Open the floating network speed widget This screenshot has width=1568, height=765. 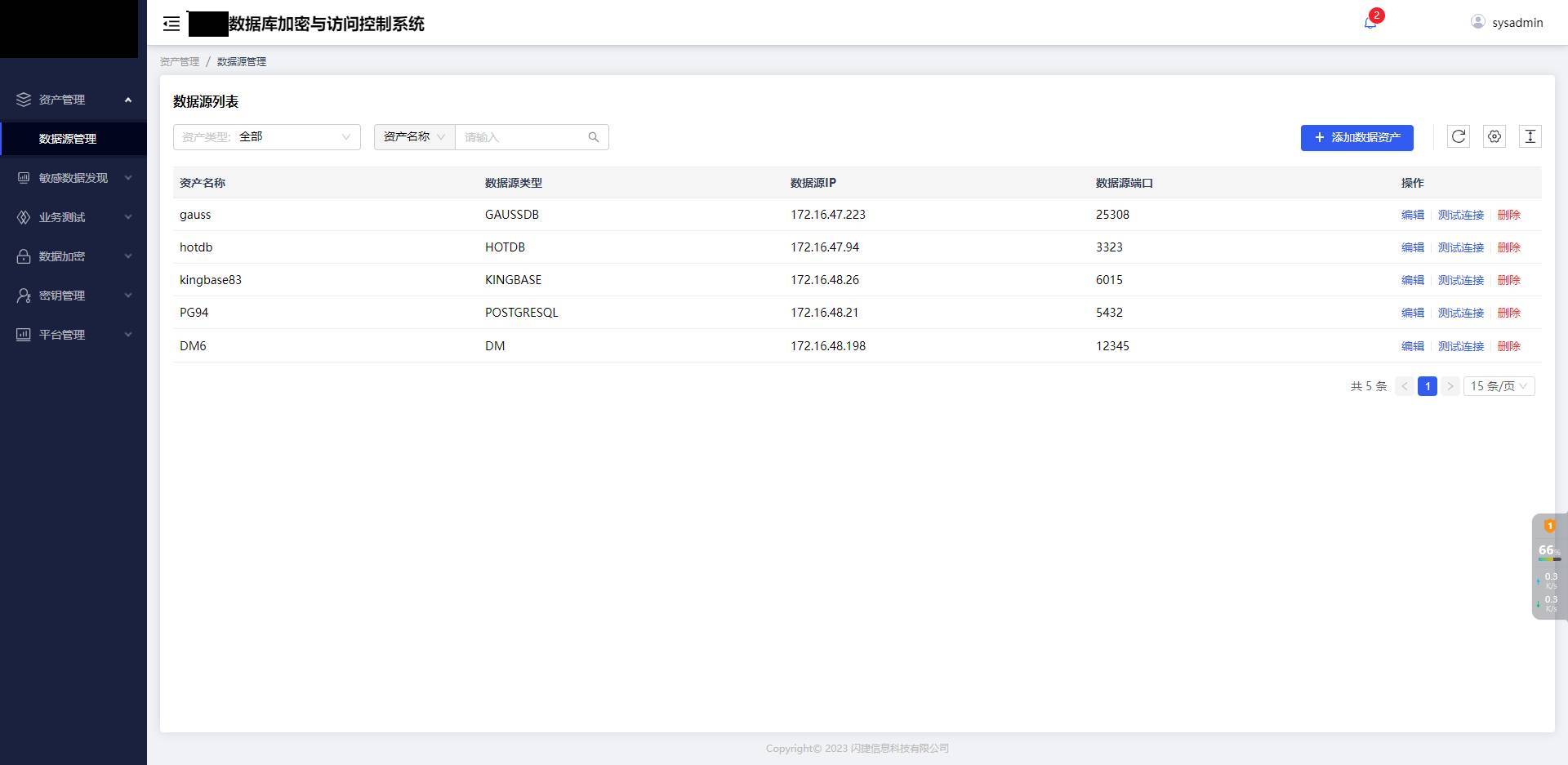(x=1549, y=567)
